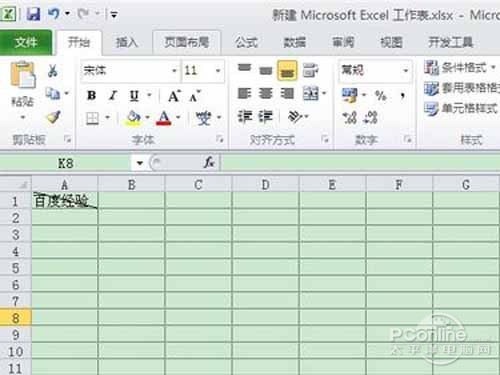Select cell A1 containing 百度经验

65,201
